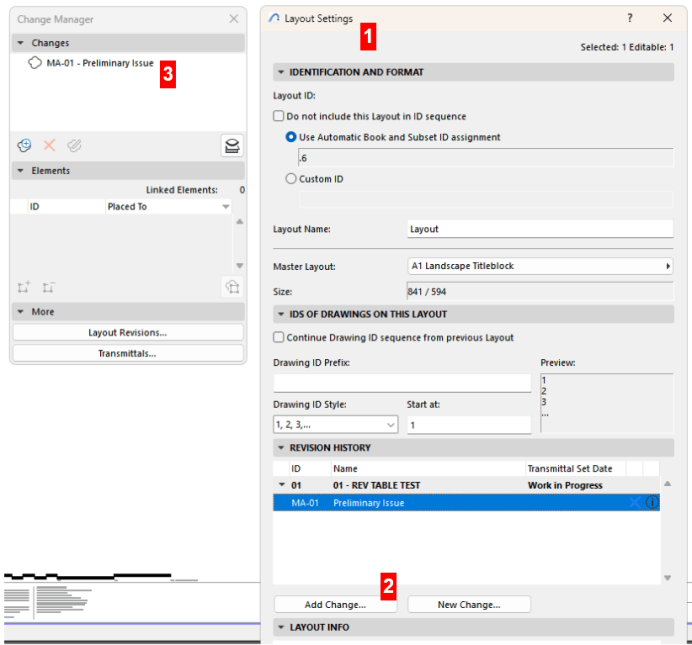Screen dimensions: 692x645
Task: Collapse the Identification and Format section
Action: pyautogui.click(x=280, y=73)
